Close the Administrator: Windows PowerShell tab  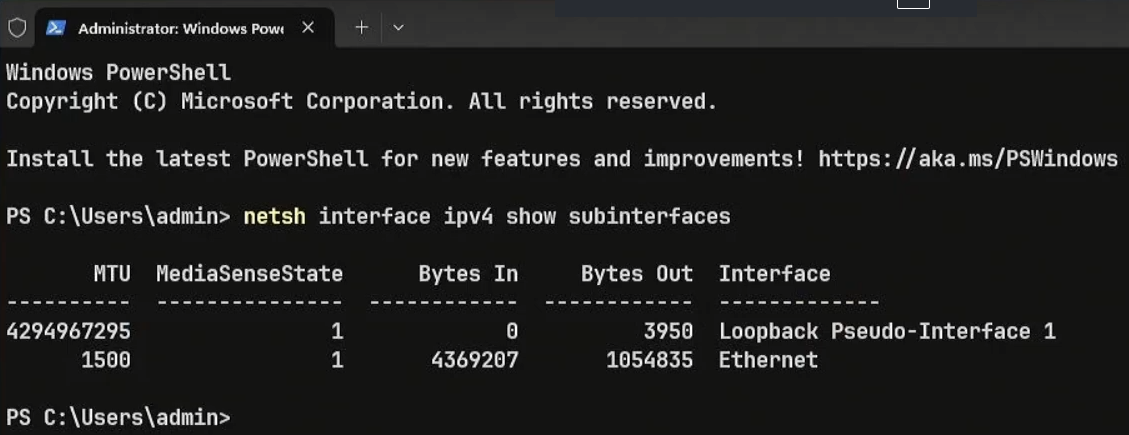click(308, 28)
